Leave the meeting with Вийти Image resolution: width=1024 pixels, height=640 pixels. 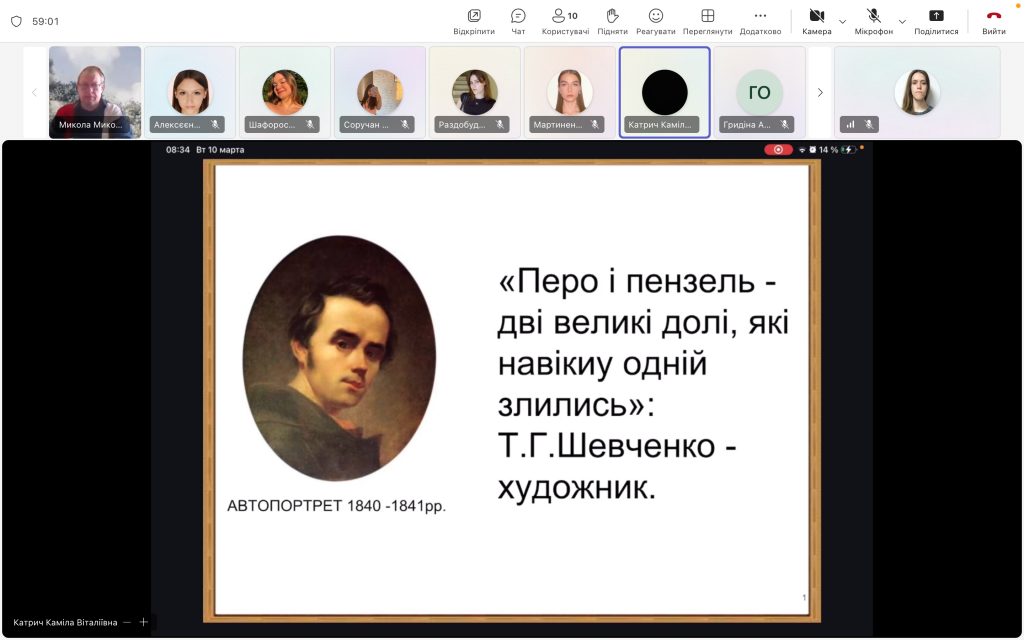tap(993, 20)
